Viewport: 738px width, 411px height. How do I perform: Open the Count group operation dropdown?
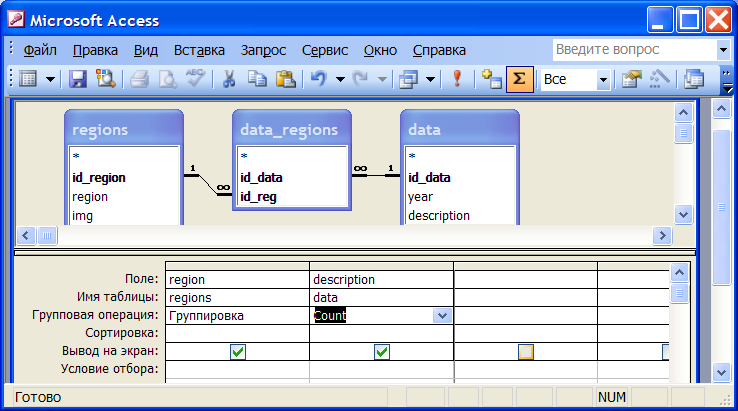(442, 315)
